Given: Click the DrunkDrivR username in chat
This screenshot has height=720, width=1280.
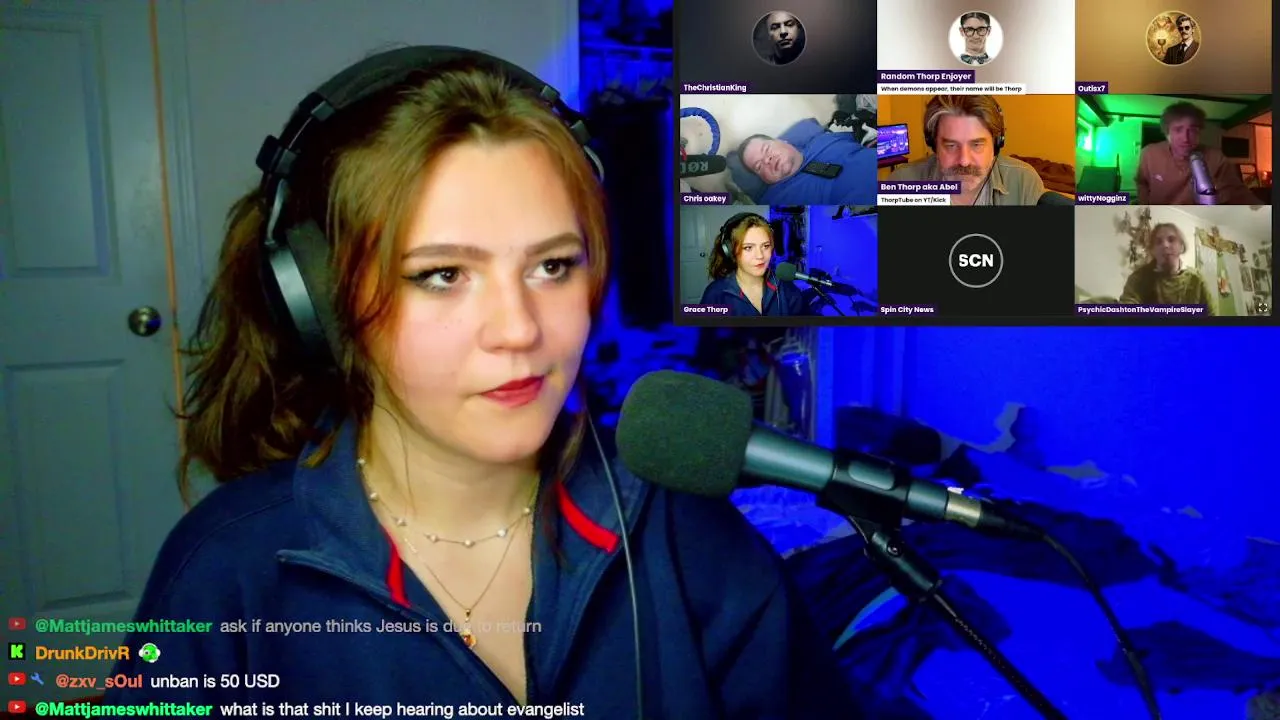Looking at the screenshot, I should 82,653.
